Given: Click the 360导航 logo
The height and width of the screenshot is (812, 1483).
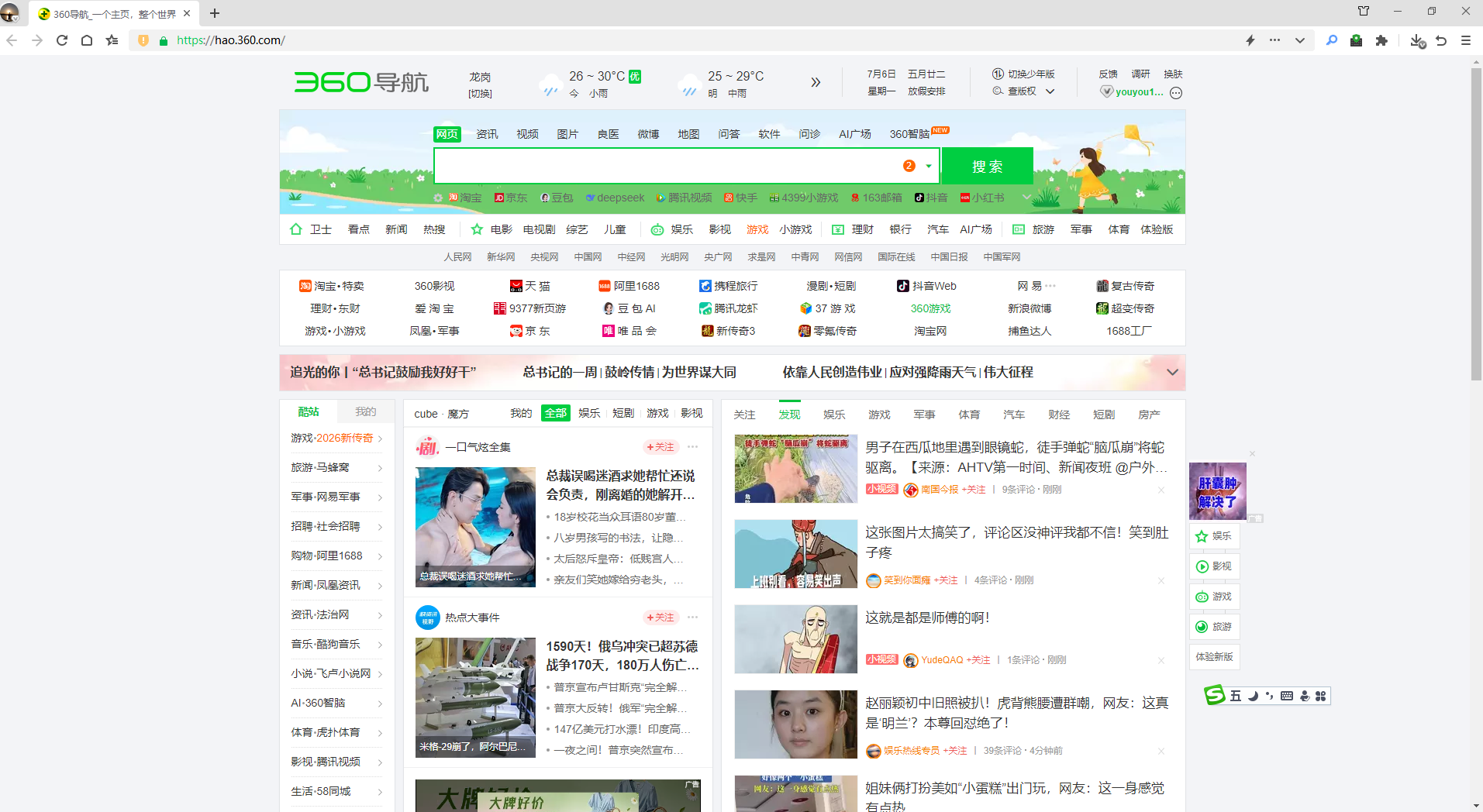Looking at the screenshot, I should tap(361, 82).
